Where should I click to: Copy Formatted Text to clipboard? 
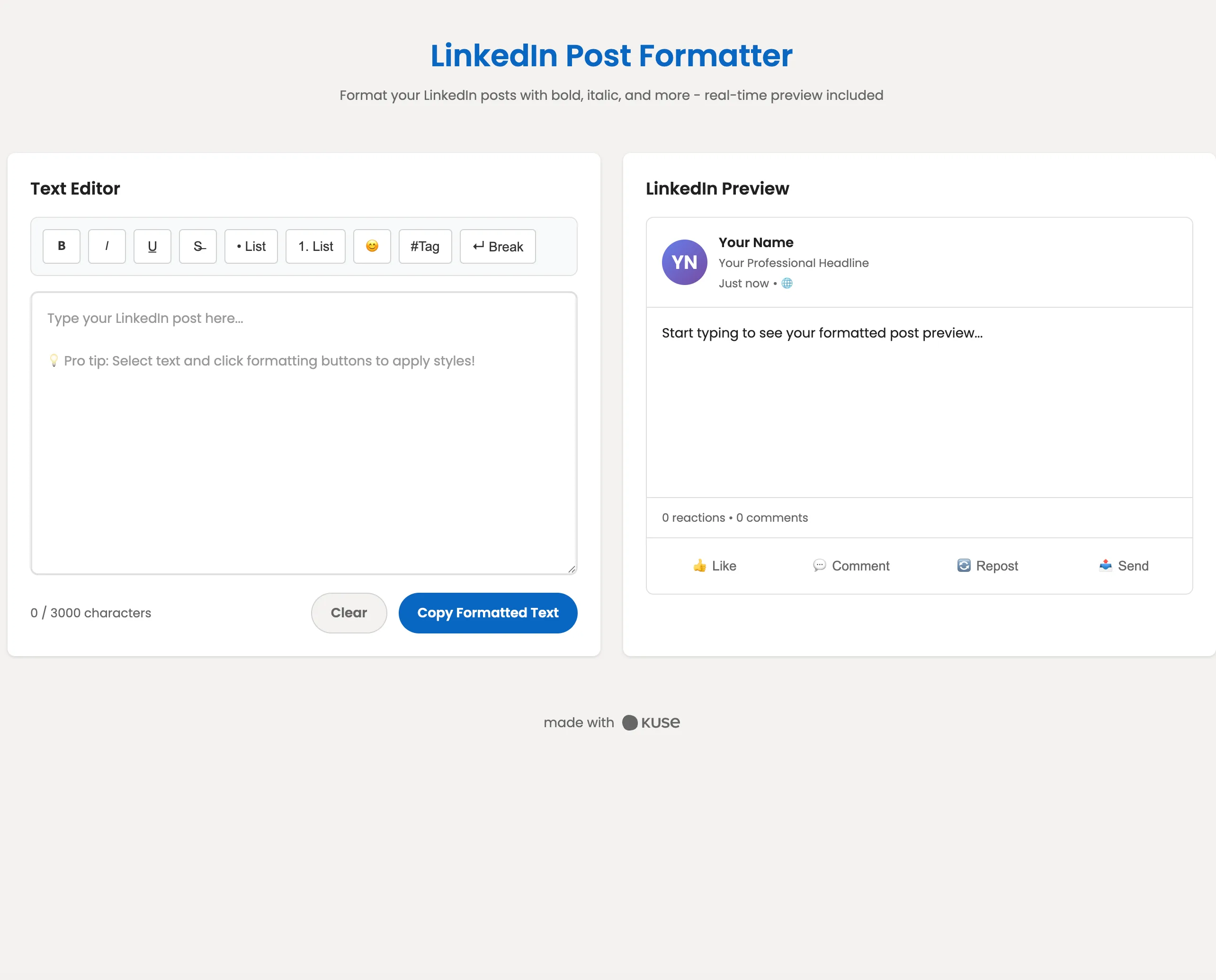(488, 613)
